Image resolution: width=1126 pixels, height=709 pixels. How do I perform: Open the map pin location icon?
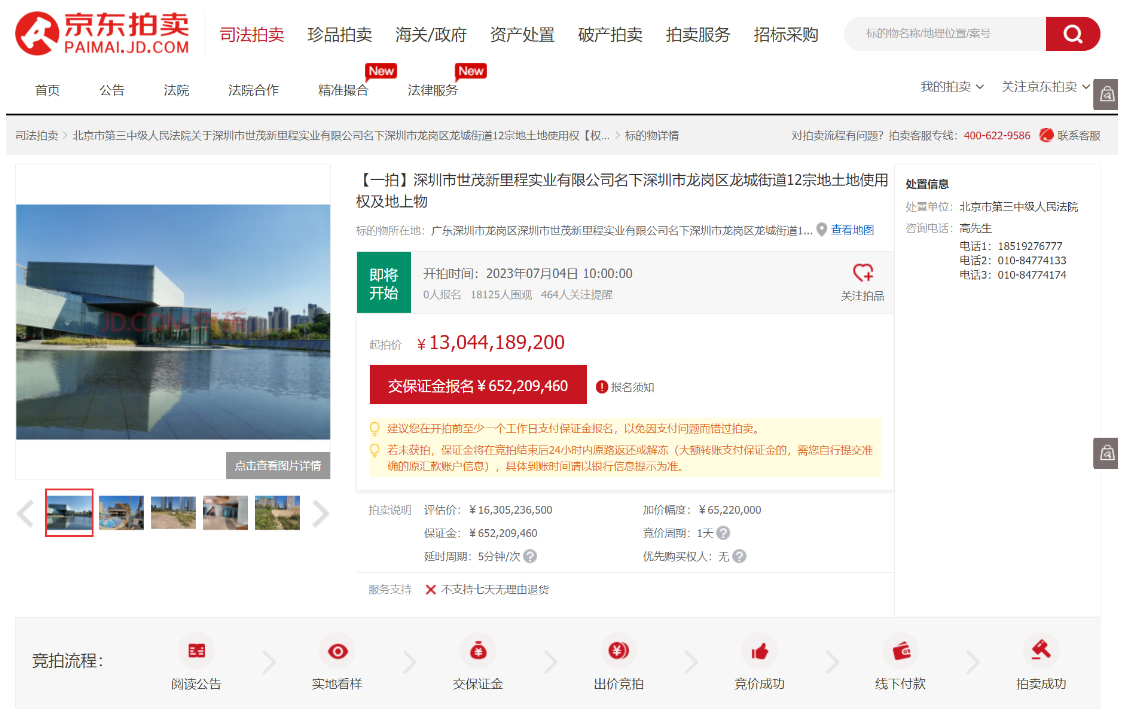[822, 230]
